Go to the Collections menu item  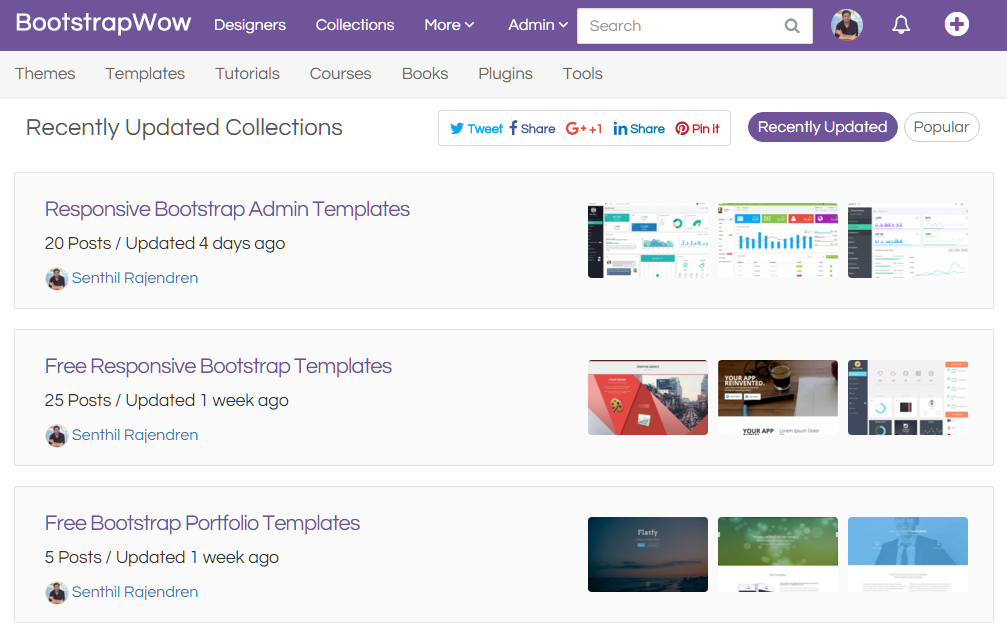click(354, 25)
